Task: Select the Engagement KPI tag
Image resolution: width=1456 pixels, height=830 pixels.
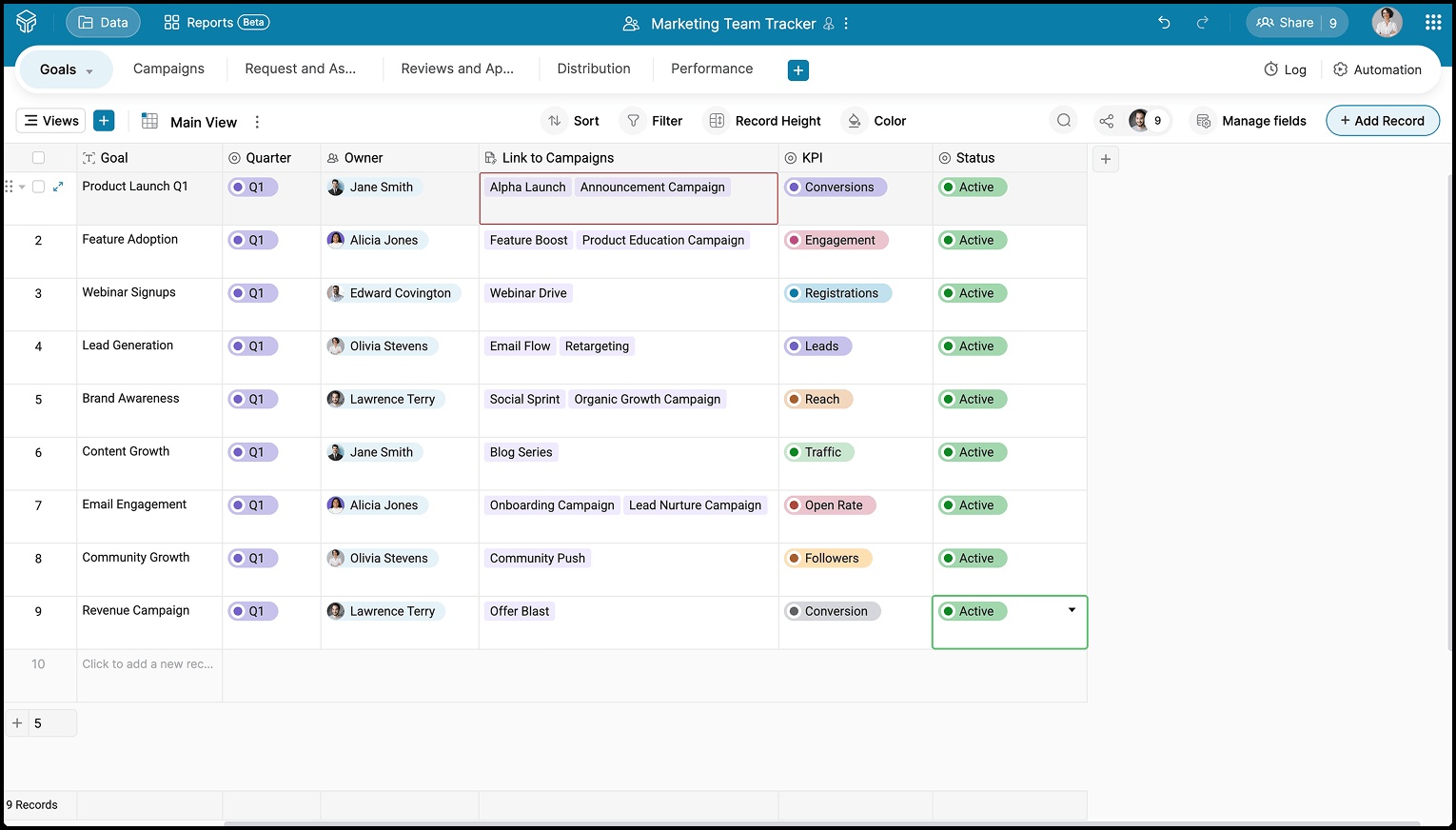Action: tap(836, 241)
